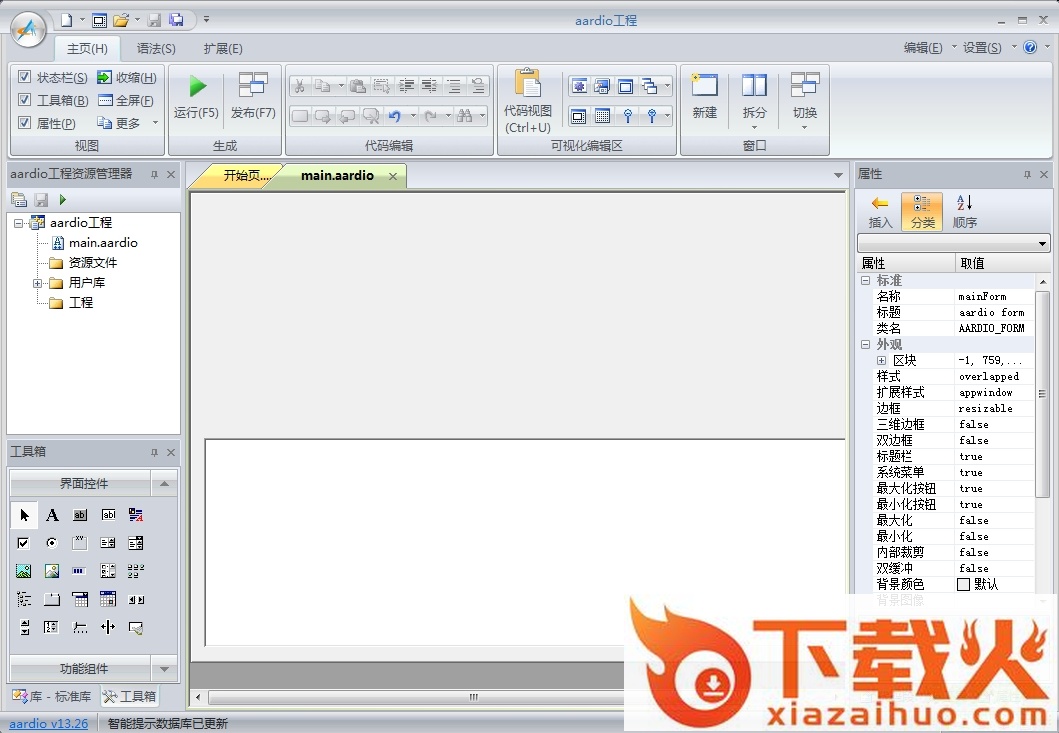Choose the splitter control in toolbox

click(x=108, y=628)
